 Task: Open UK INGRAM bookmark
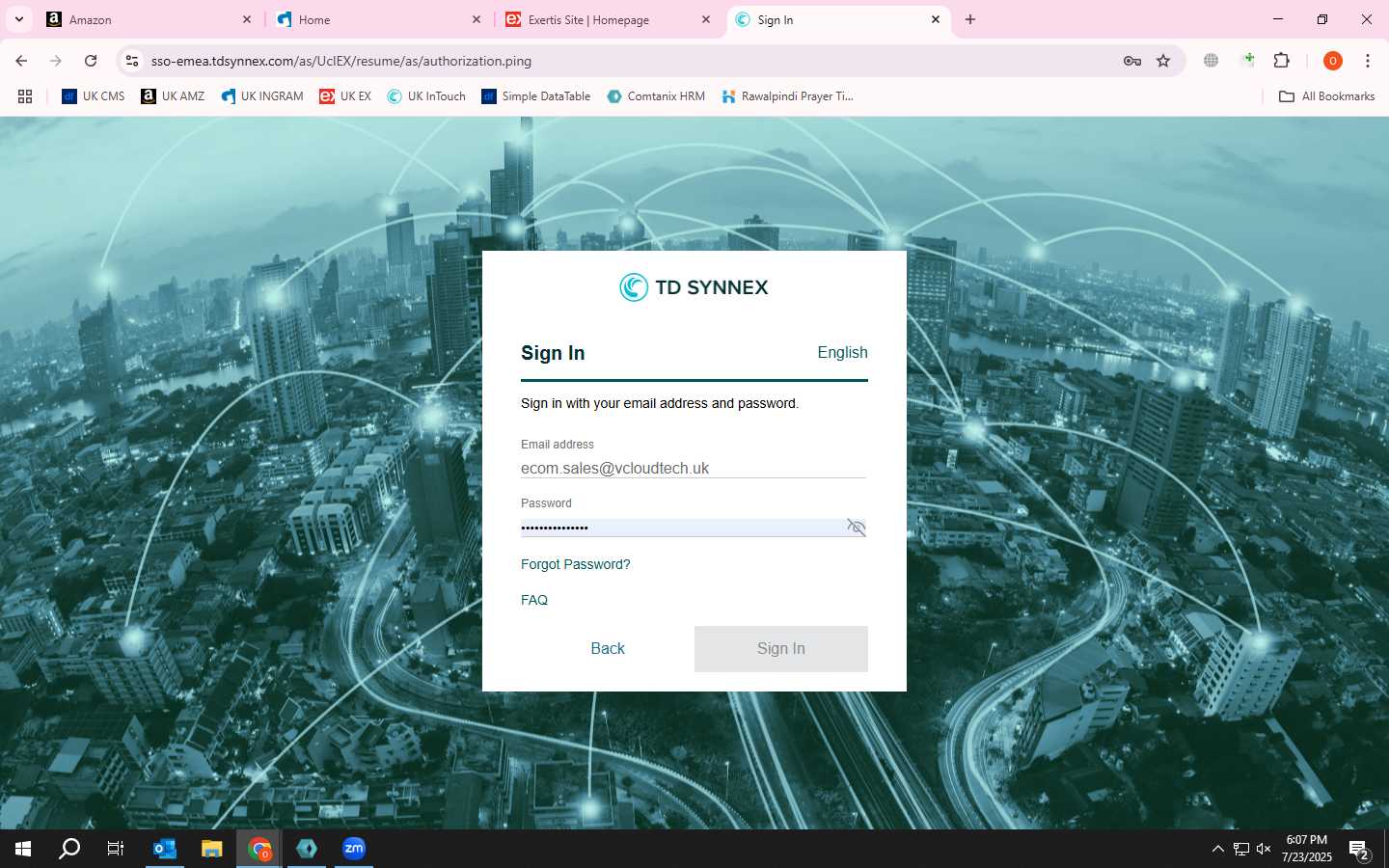click(262, 96)
